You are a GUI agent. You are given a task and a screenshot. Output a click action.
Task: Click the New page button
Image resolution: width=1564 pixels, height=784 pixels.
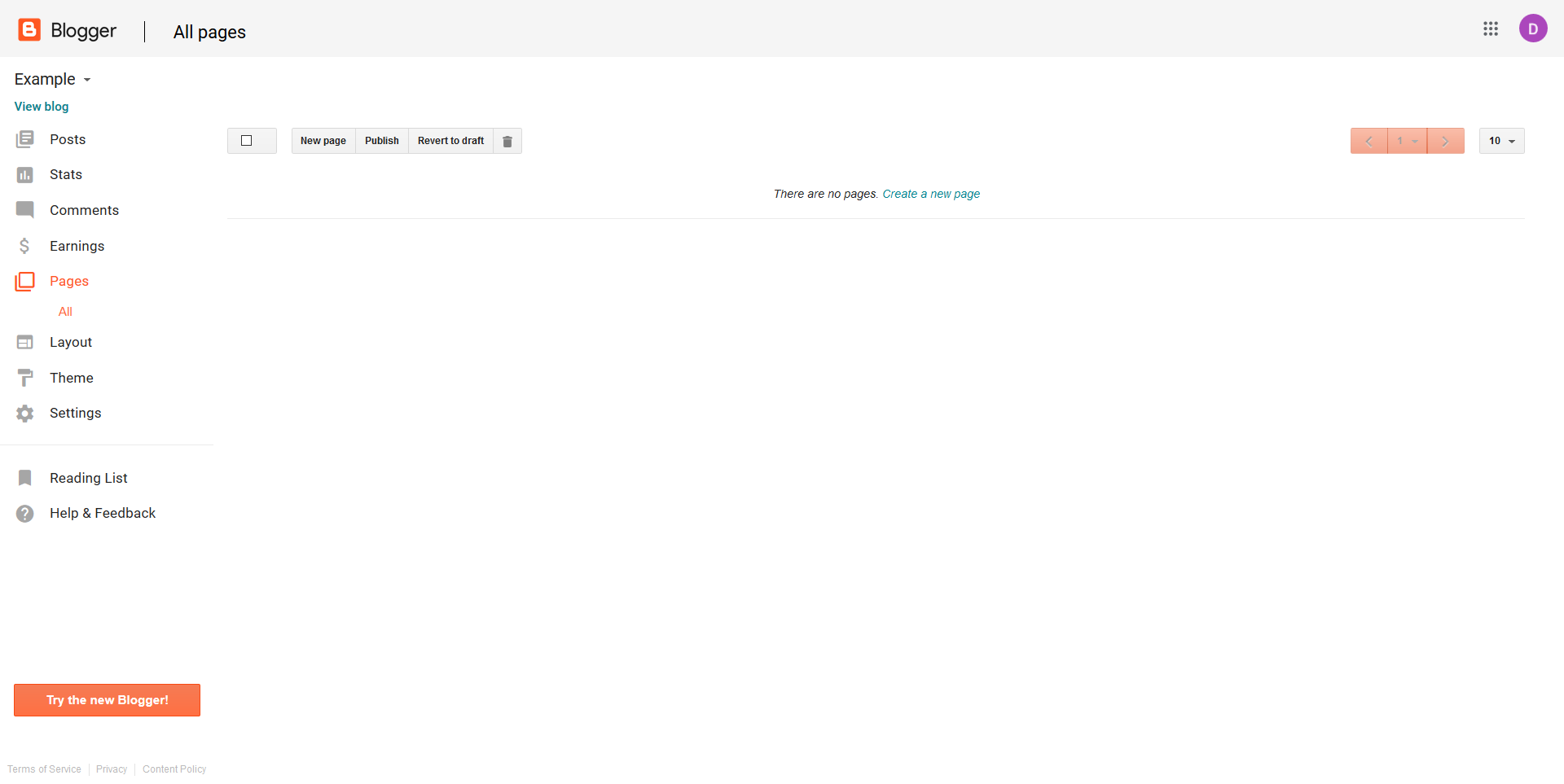(x=323, y=141)
